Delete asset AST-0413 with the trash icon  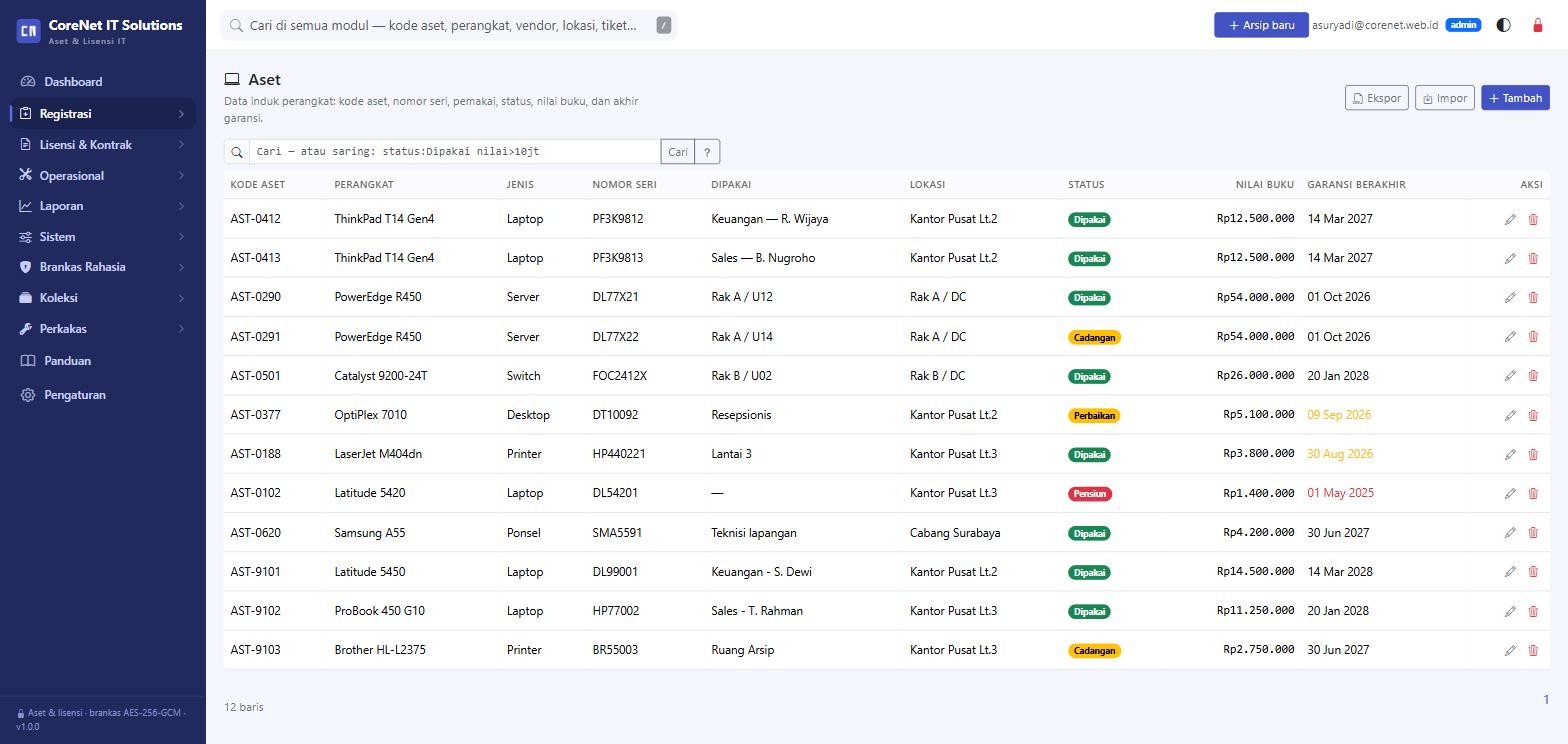(x=1533, y=258)
